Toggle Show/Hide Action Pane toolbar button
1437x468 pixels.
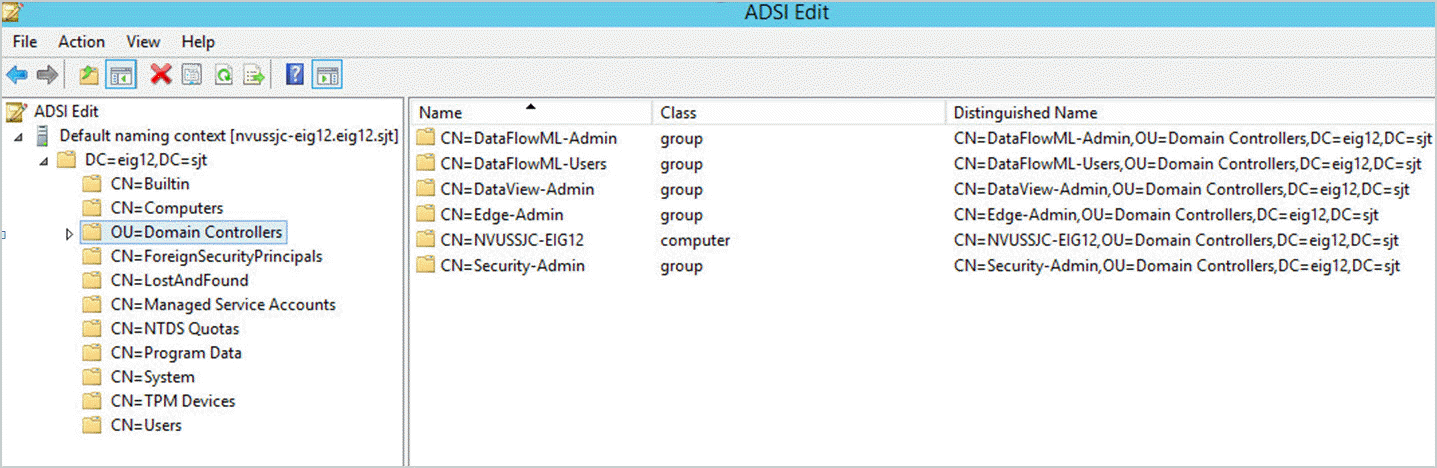(327, 74)
